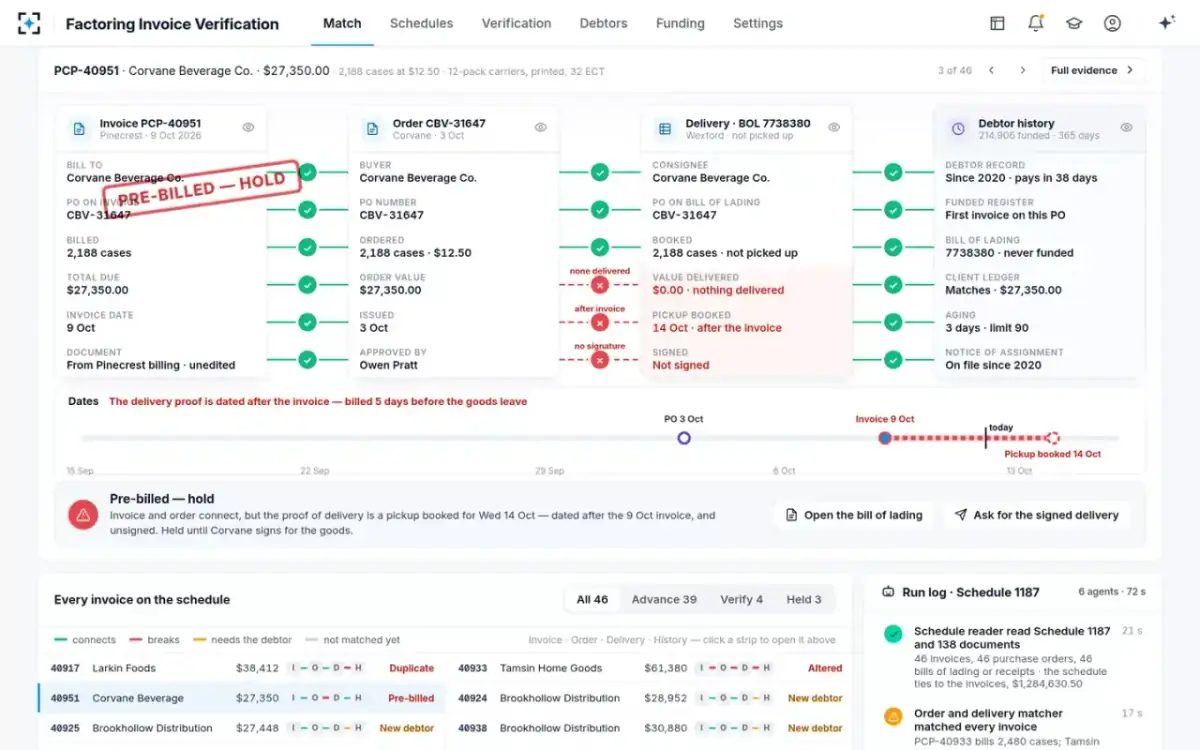1200x750 pixels.
Task: Switch to the Match tab
Action: tap(342, 23)
